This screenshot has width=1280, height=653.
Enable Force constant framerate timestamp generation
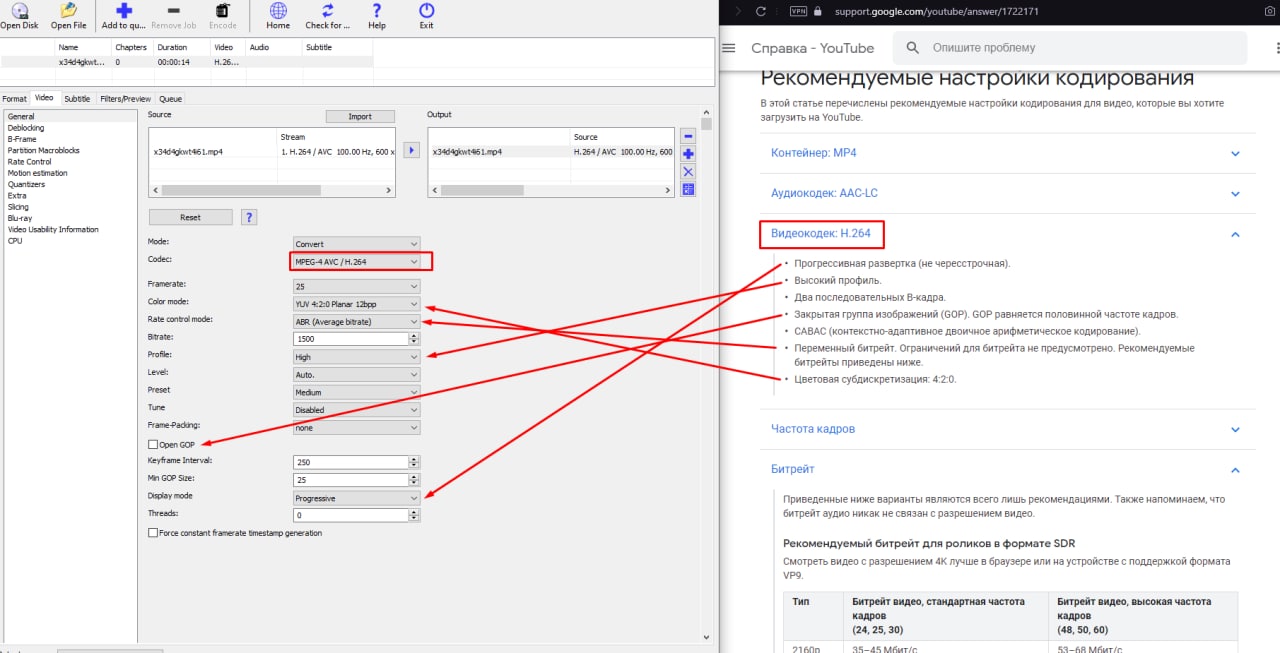click(x=153, y=533)
